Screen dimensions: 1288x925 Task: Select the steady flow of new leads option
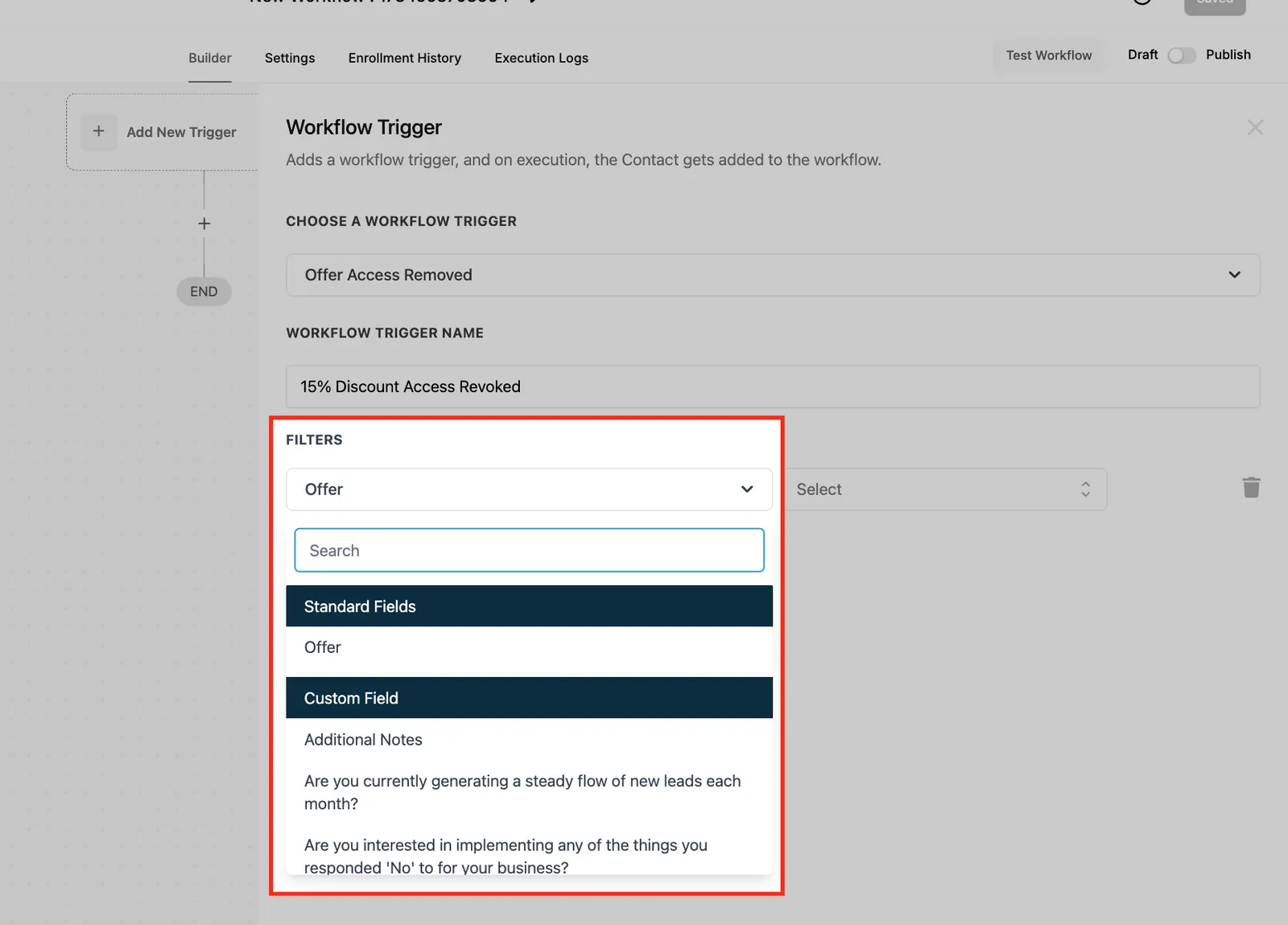pyautogui.click(x=529, y=792)
